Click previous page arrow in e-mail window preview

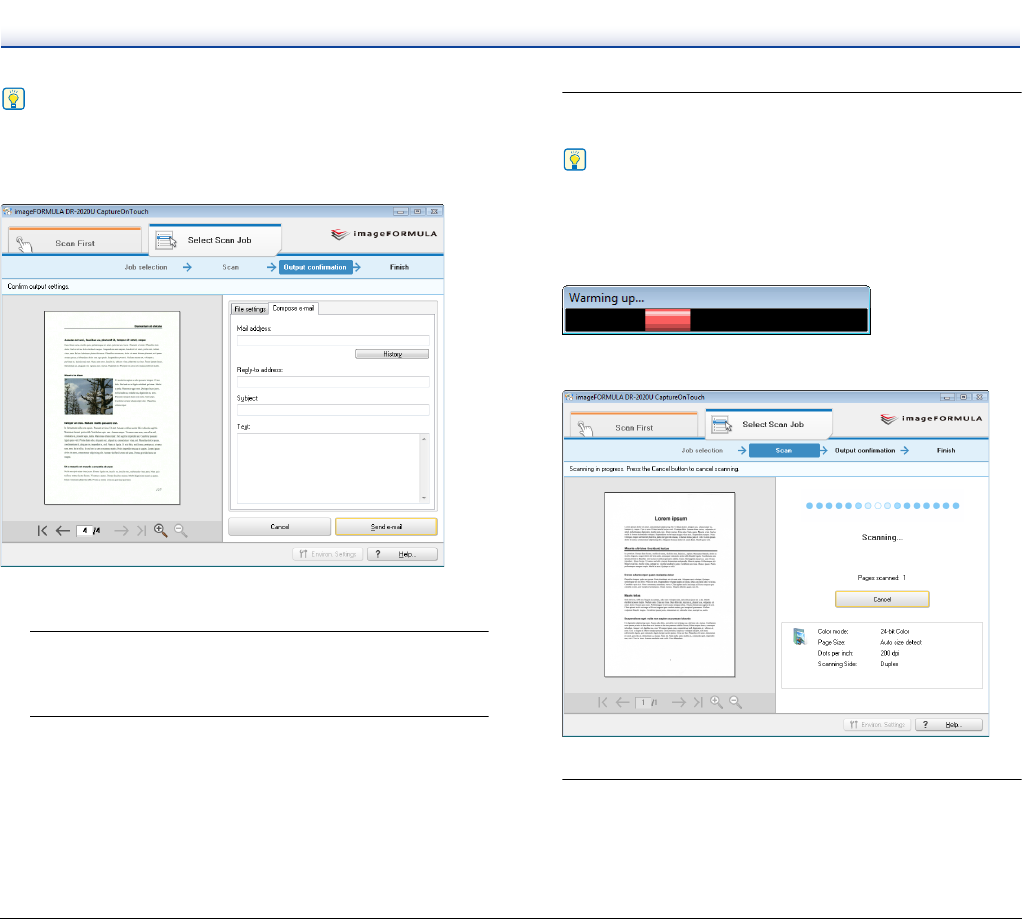point(63,530)
